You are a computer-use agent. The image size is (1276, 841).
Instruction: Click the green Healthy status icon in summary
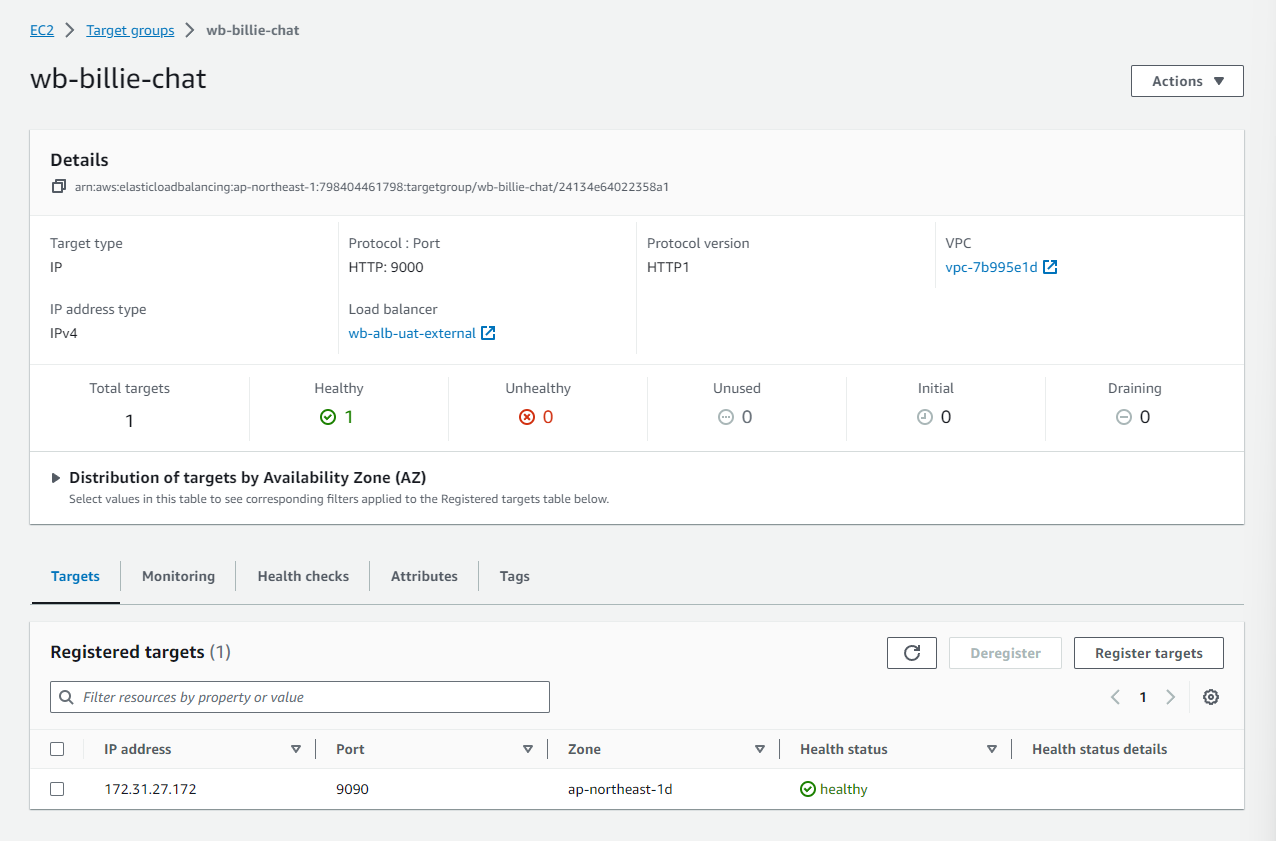coord(328,417)
